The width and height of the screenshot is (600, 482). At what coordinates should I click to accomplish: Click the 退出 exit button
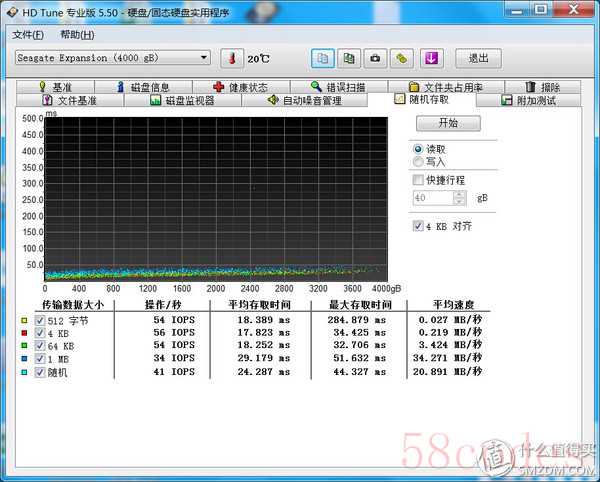[x=478, y=58]
